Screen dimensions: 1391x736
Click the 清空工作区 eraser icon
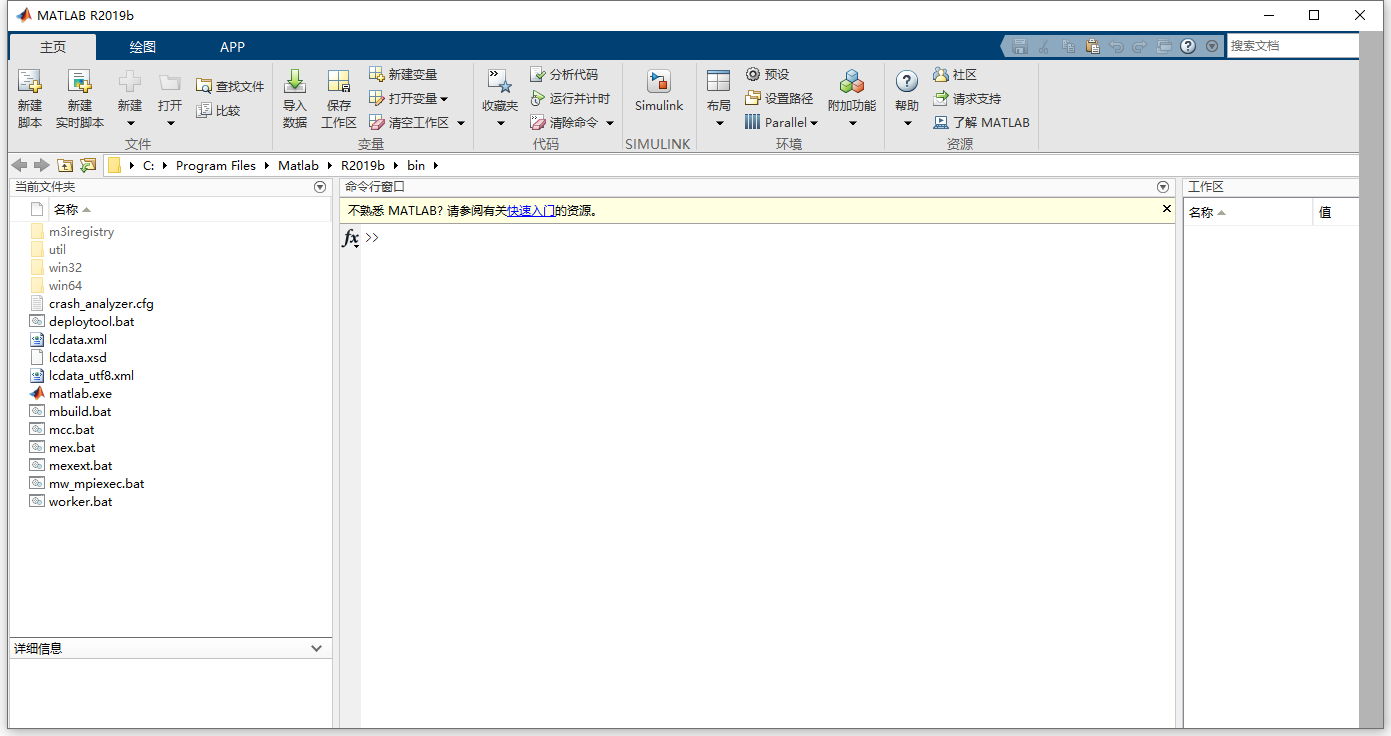(377, 123)
